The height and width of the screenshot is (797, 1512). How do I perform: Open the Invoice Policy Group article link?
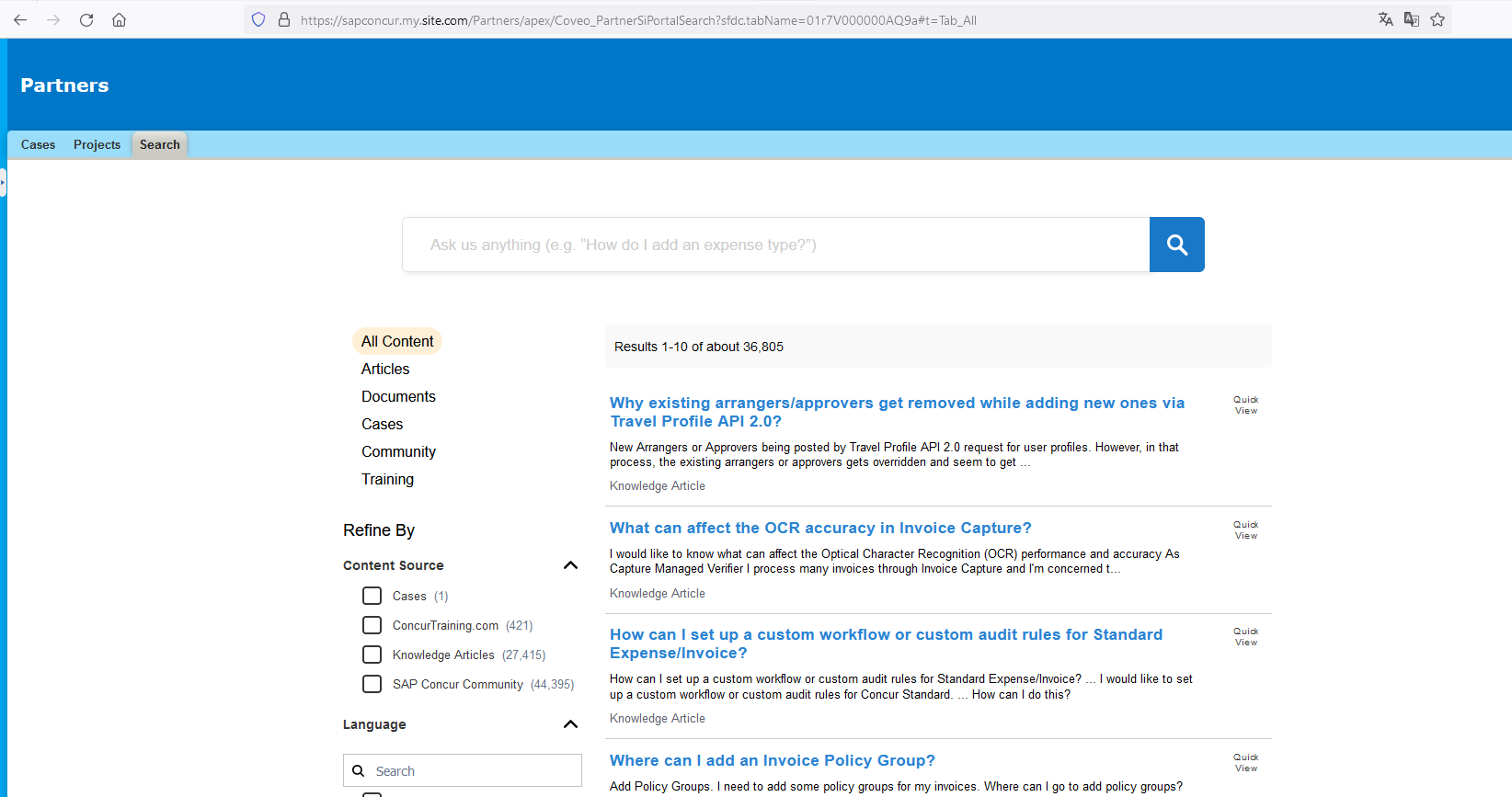[x=772, y=760]
